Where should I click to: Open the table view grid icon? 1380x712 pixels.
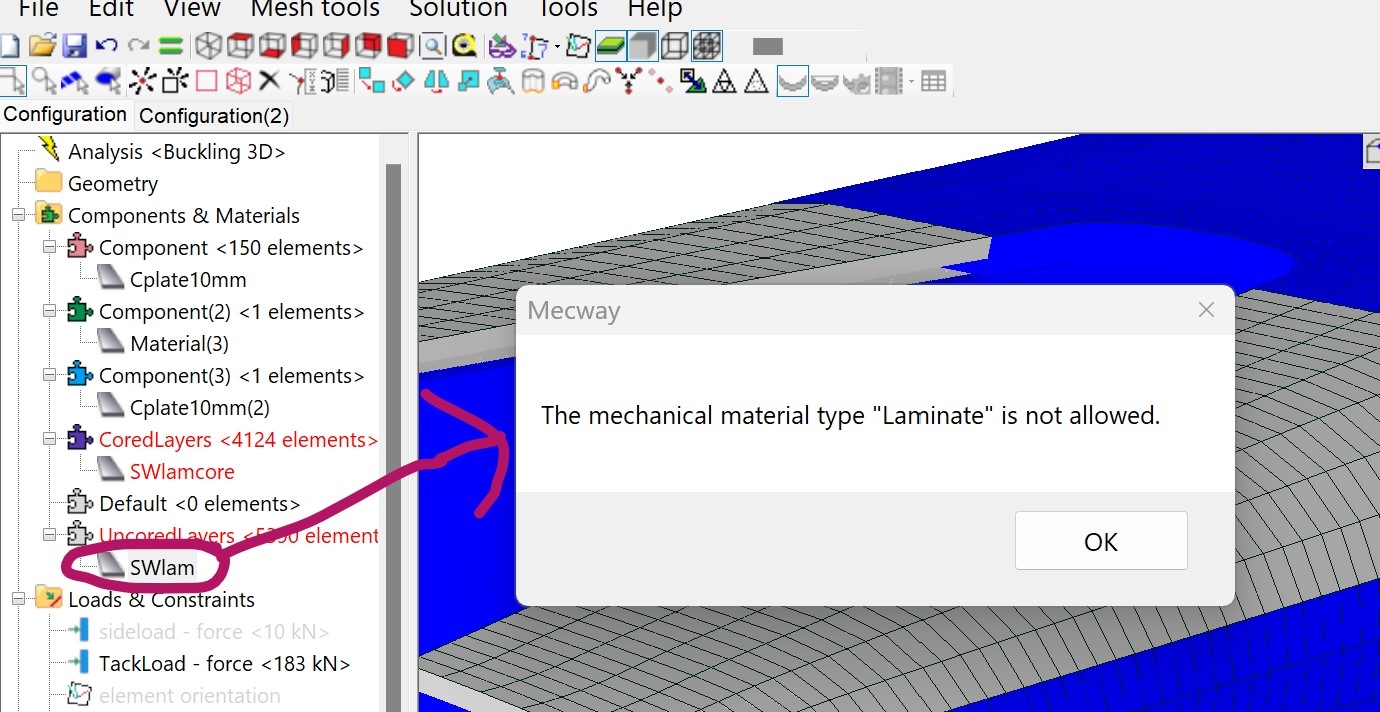coord(933,81)
